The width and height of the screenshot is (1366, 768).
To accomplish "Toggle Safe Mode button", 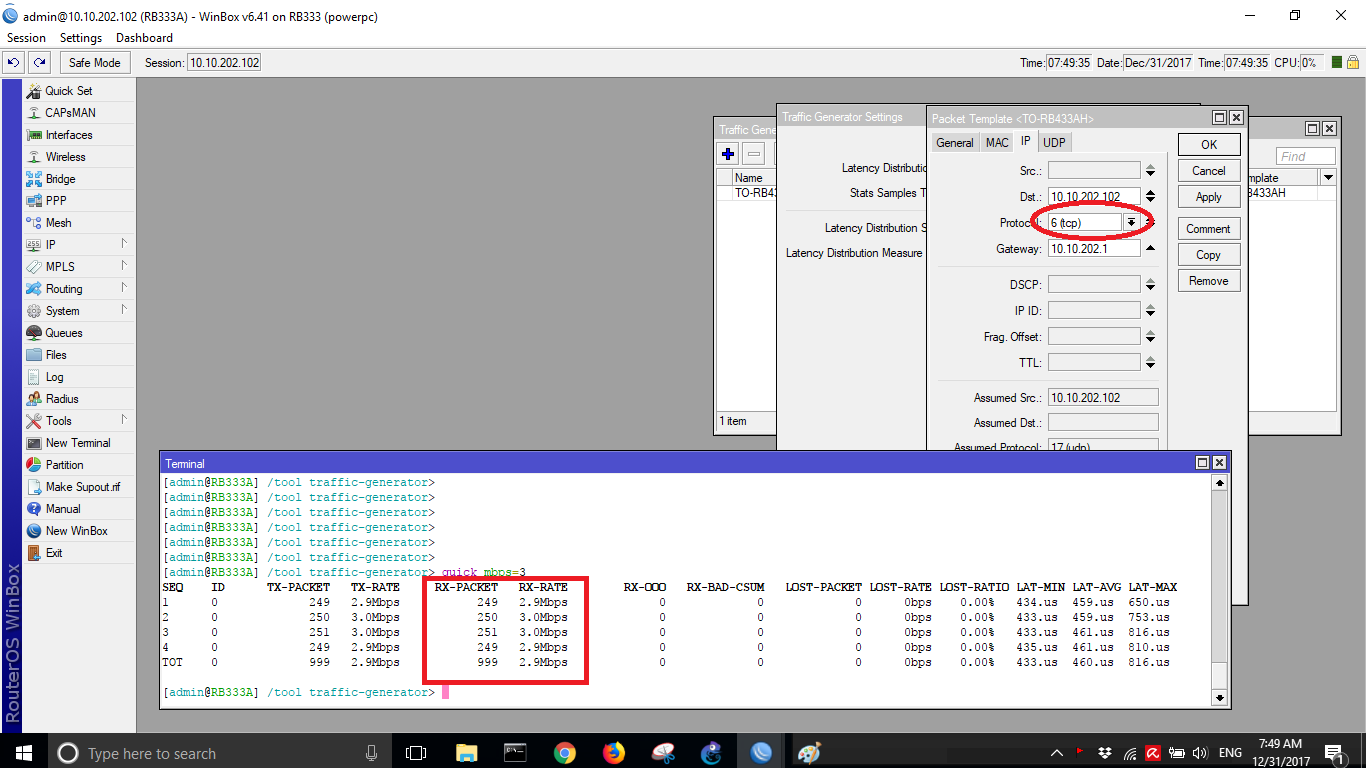I will point(94,63).
